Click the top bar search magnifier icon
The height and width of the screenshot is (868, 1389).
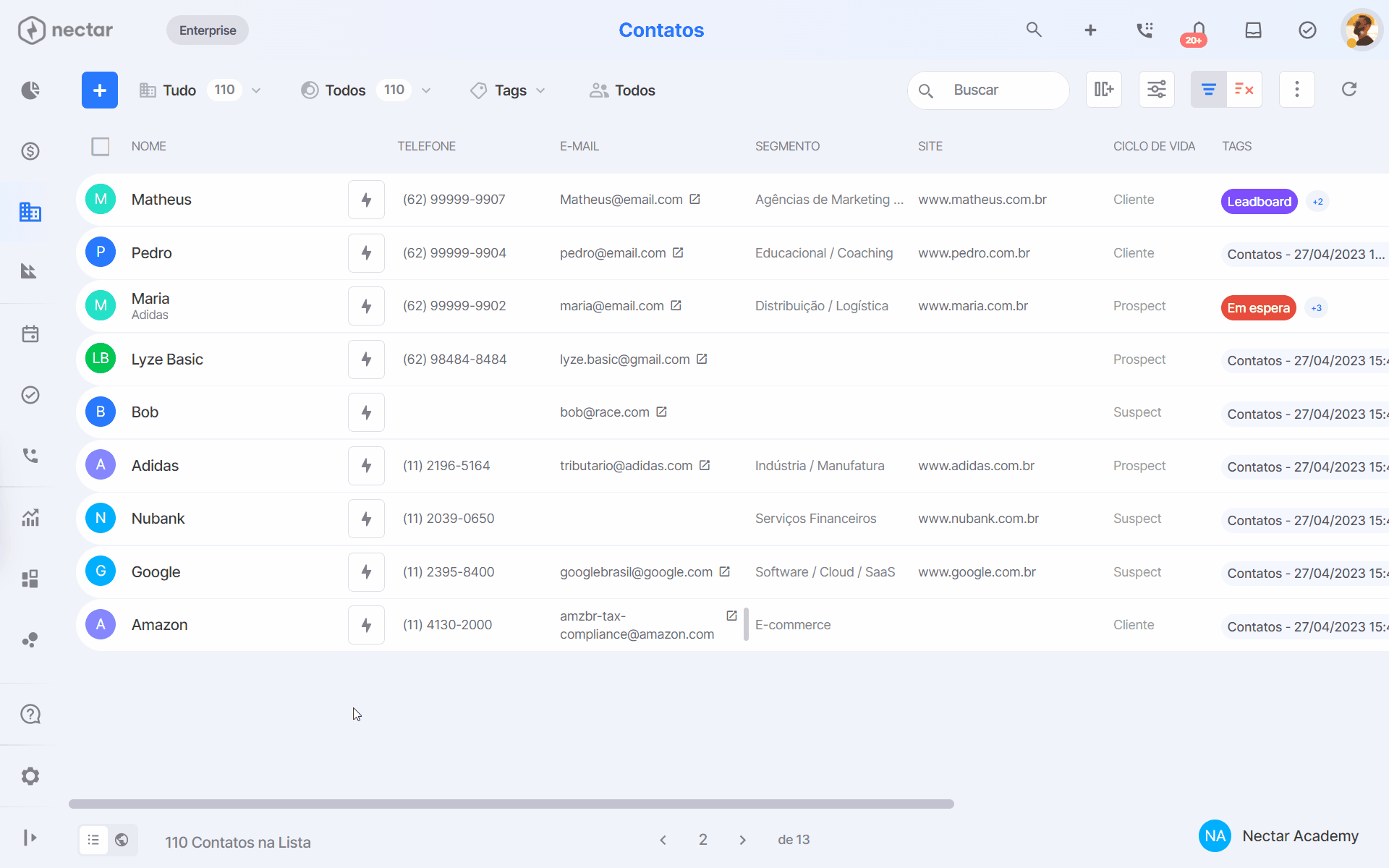tap(1034, 30)
